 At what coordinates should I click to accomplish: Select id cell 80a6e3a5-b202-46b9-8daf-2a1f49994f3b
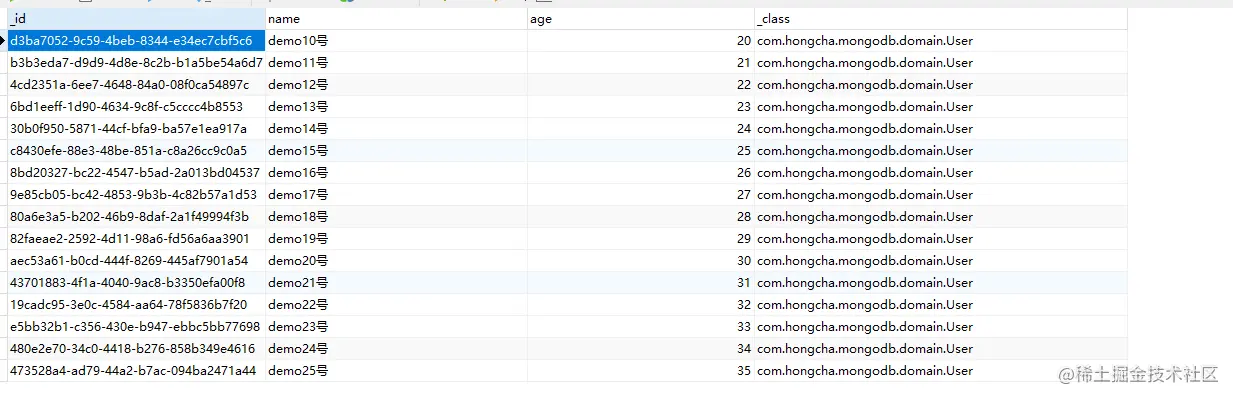click(136, 217)
